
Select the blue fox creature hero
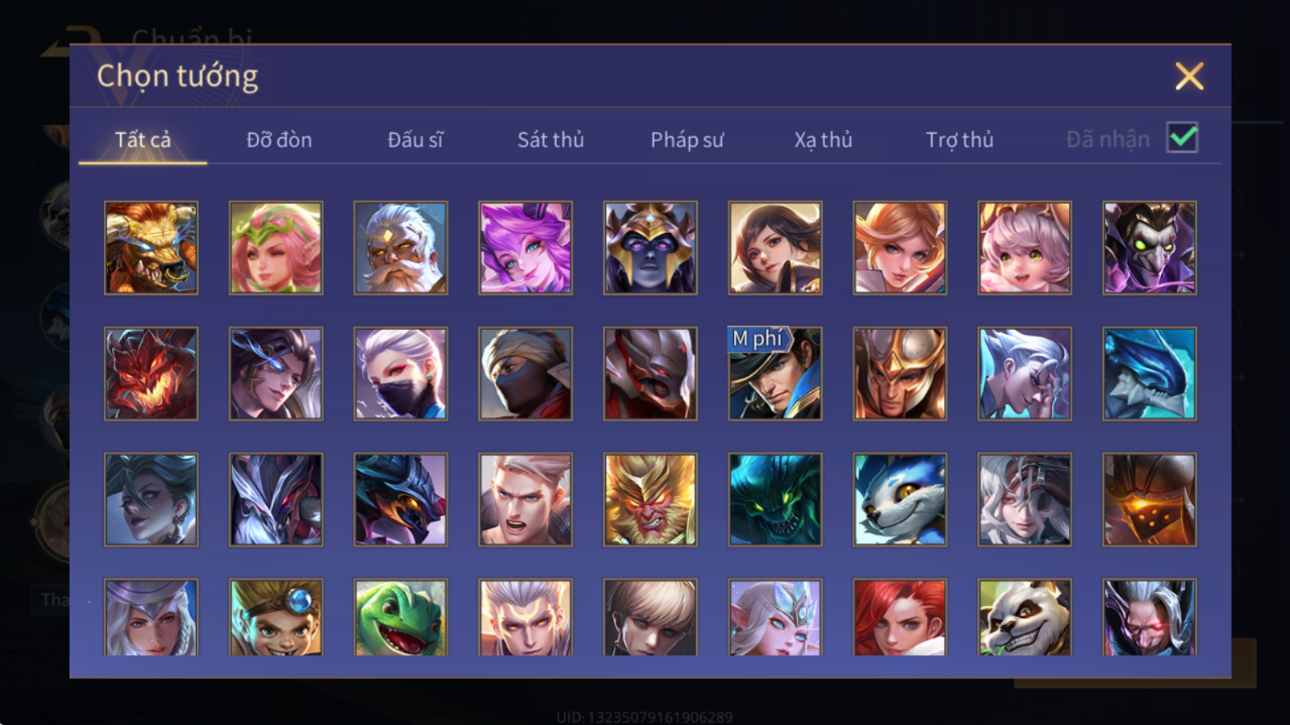(x=899, y=499)
